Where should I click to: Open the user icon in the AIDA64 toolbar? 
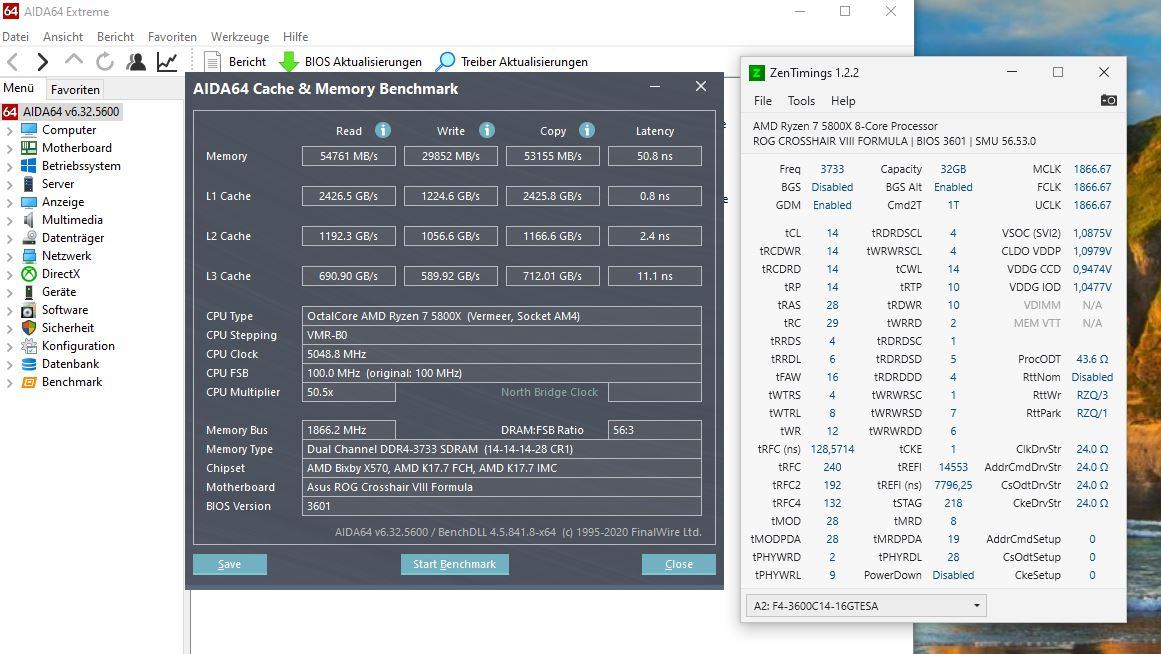135,61
